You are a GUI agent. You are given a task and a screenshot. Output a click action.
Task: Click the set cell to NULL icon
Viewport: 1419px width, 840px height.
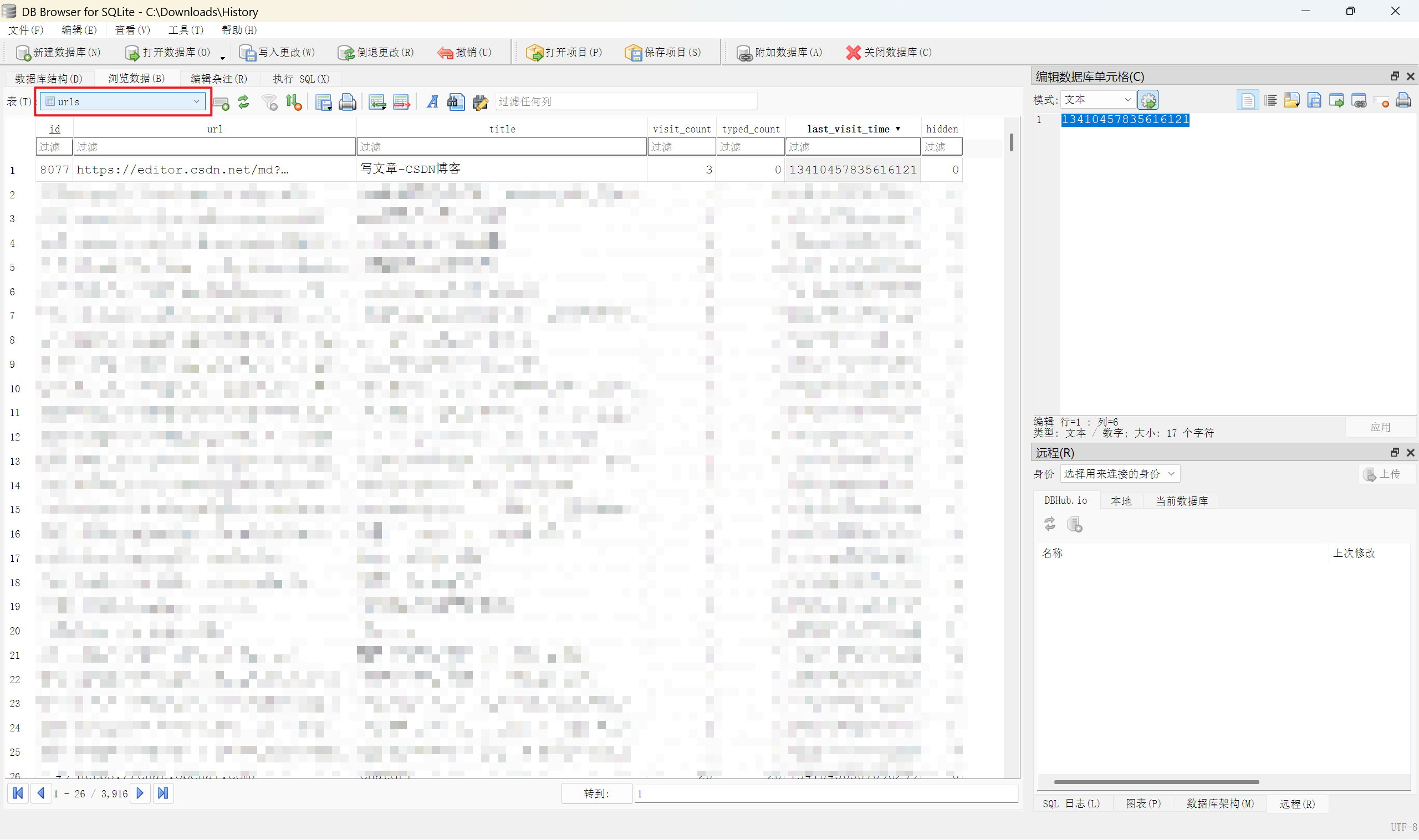[1381, 101]
